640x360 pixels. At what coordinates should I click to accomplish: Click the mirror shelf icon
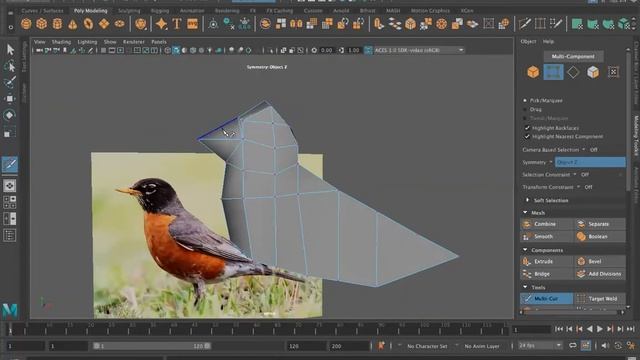point(296,24)
